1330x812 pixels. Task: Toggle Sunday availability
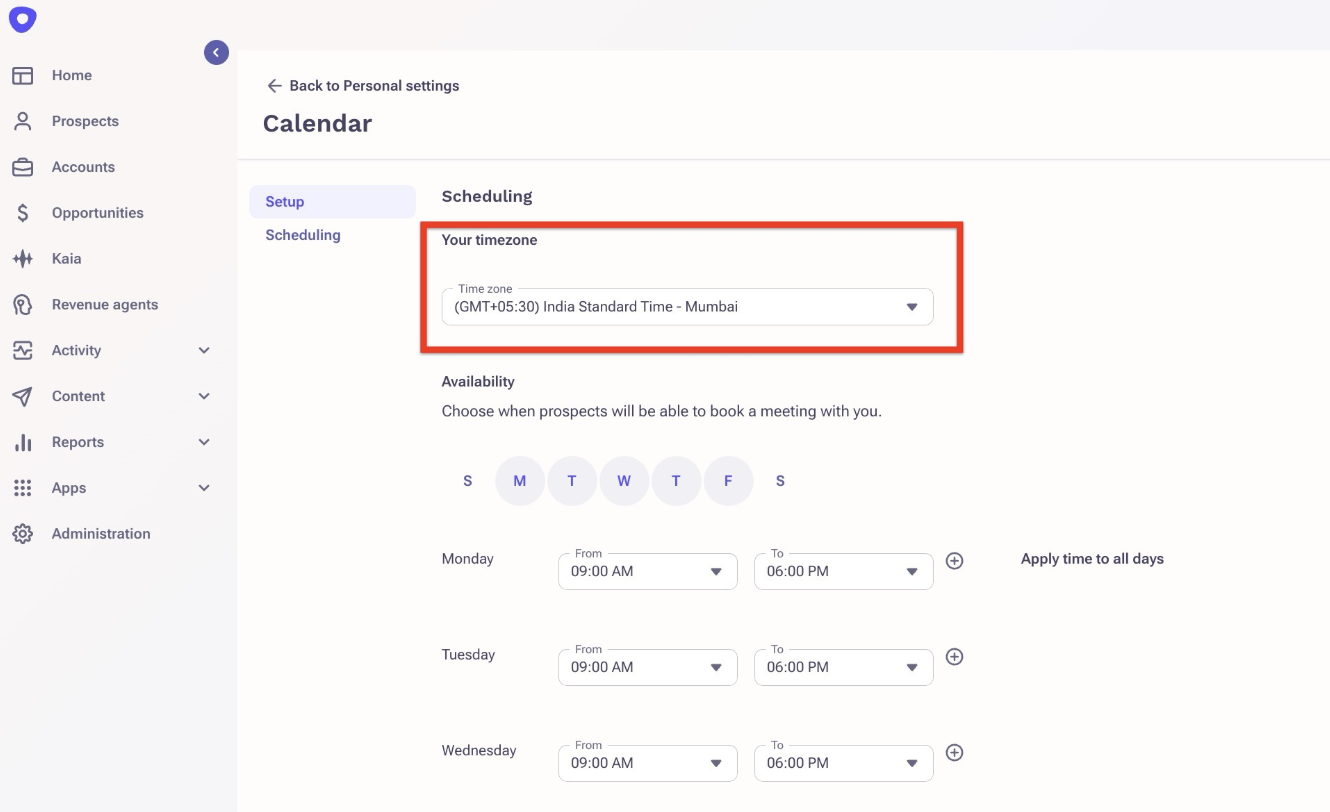pos(468,481)
